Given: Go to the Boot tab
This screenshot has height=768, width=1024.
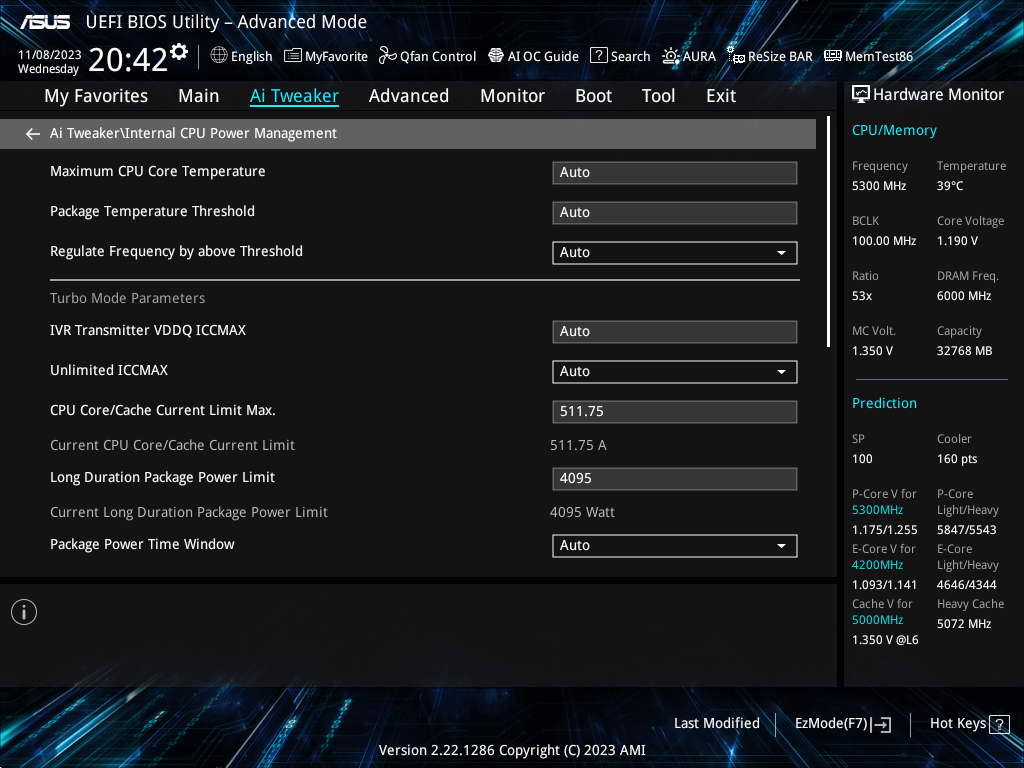Looking at the screenshot, I should (594, 96).
